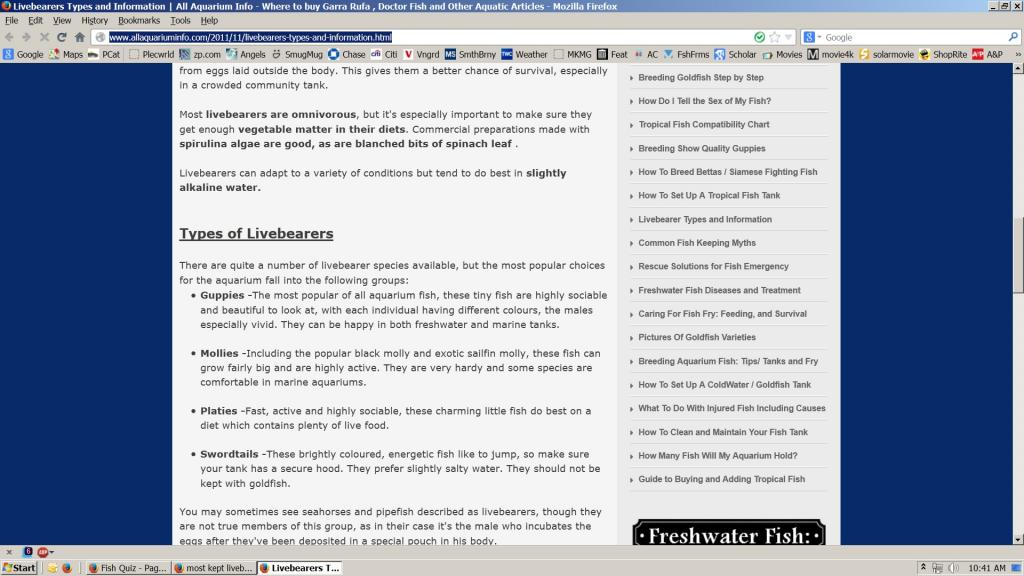This screenshot has width=1024, height=576.
Task: Switch to 'Fish Quiz' taskbar window
Action: (x=126, y=568)
